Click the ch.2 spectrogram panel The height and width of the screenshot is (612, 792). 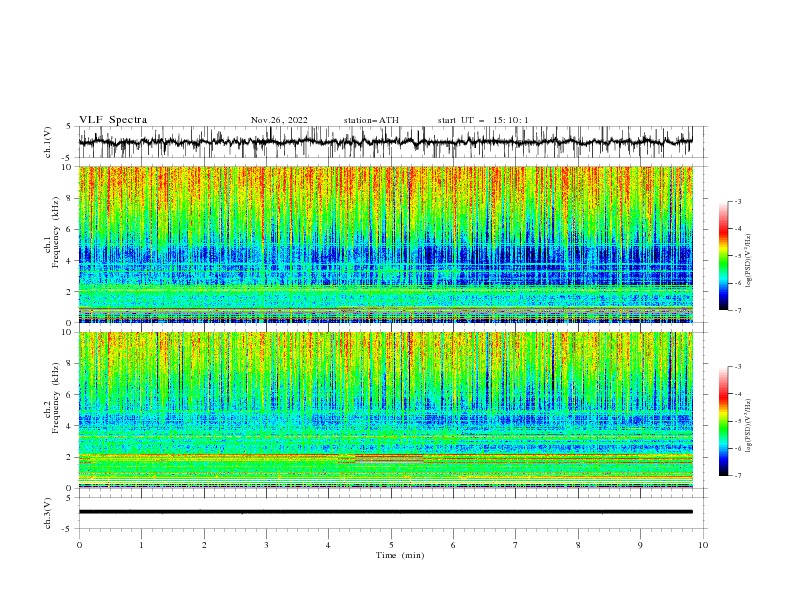click(x=385, y=410)
